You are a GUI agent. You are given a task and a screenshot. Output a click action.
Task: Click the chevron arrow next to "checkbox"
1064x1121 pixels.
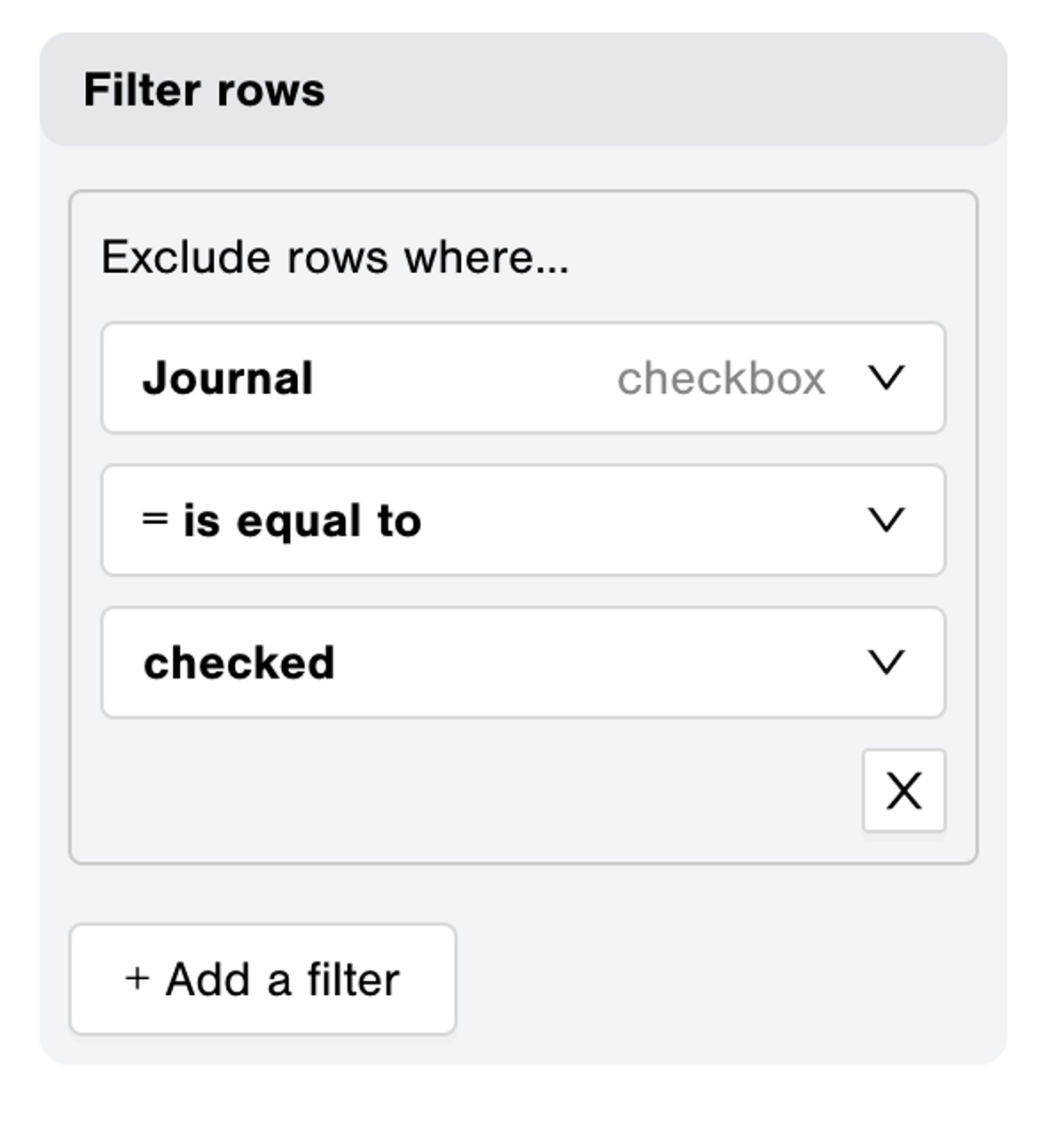(886, 378)
